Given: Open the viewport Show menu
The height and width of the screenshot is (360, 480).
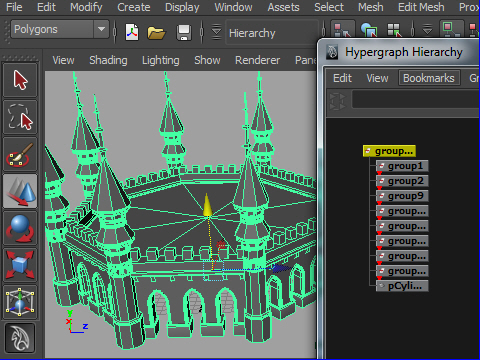Looking at the screenshot, I should point(207,60).
